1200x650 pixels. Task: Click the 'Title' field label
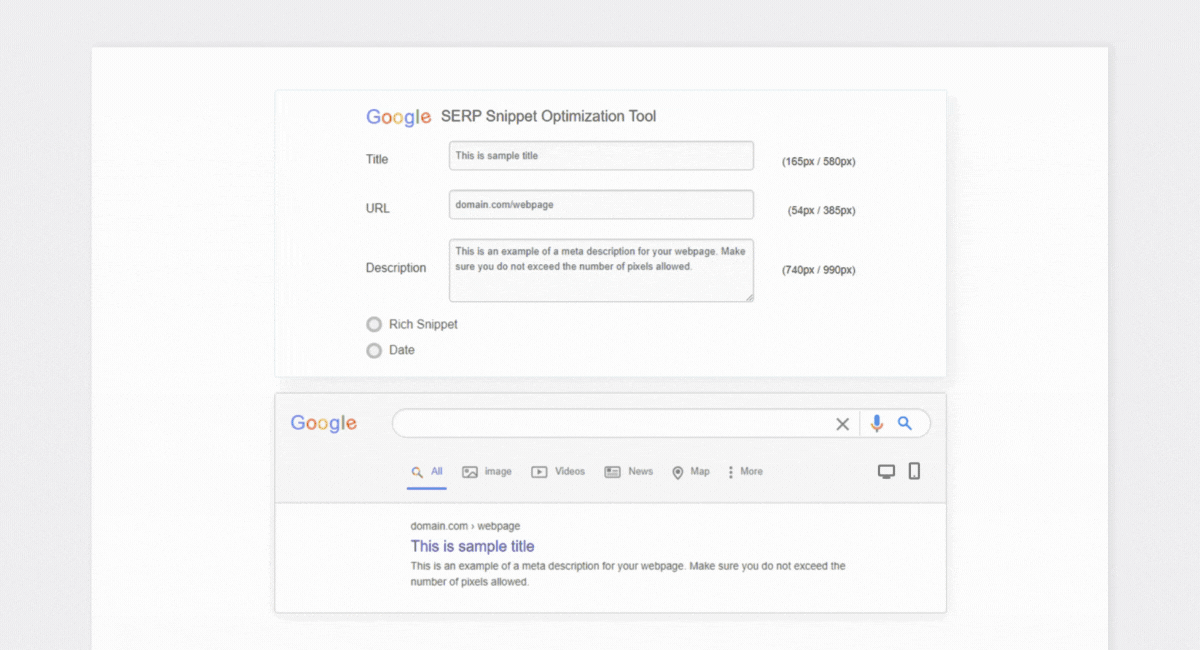(377, 159)
